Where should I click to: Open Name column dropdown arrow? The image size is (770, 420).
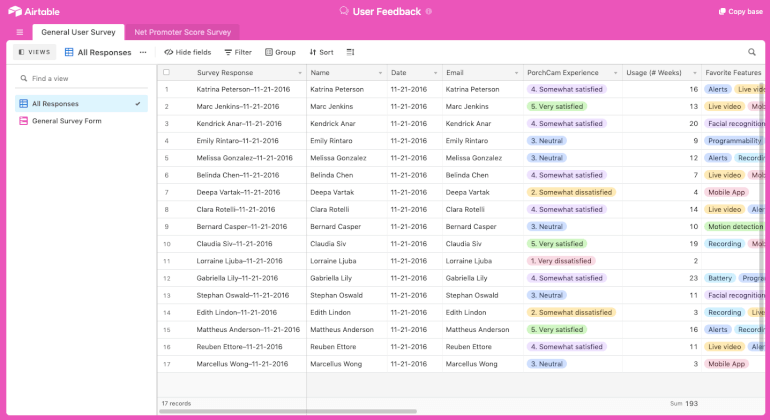380,73
